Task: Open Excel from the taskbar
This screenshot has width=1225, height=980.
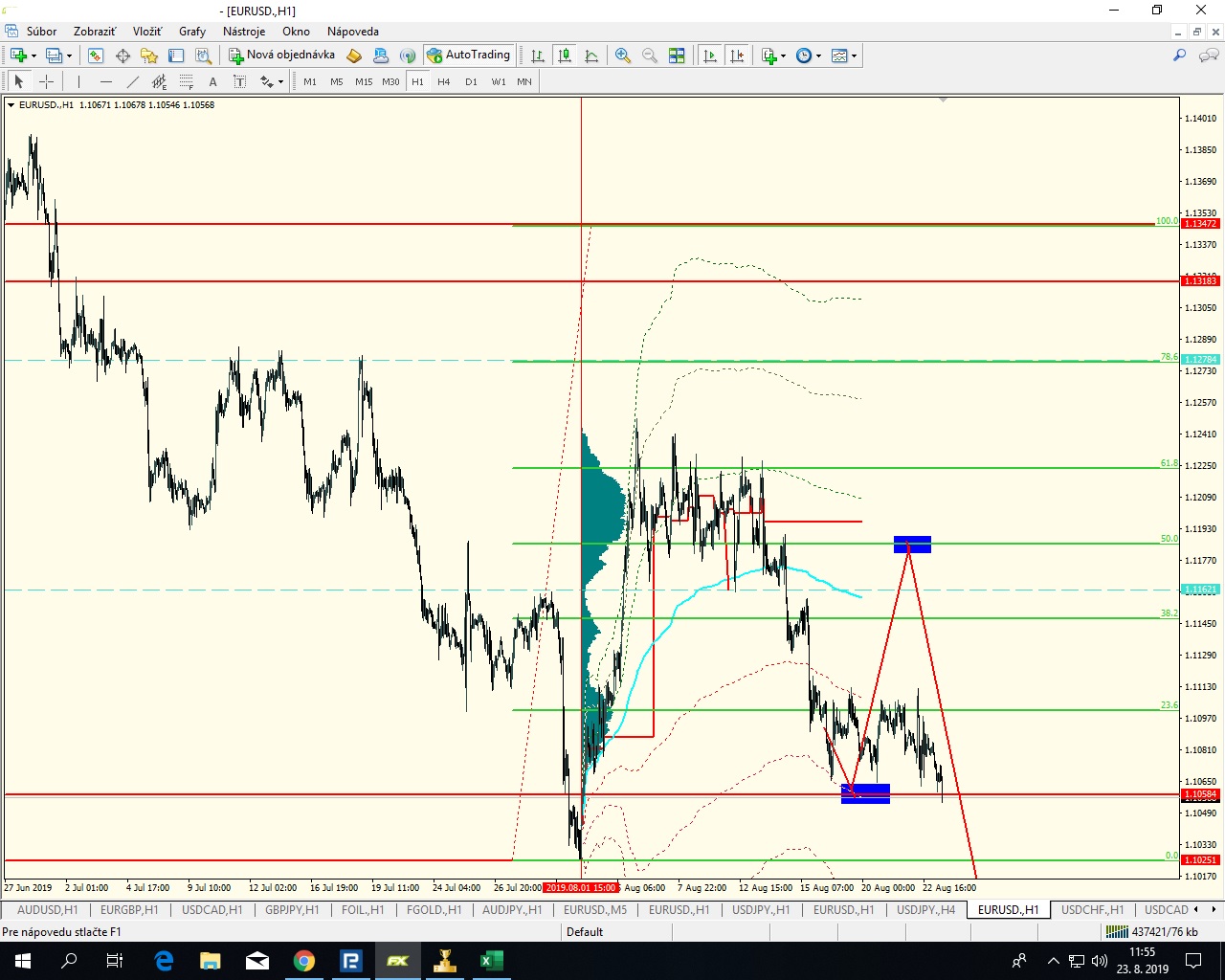Action: pyautogui.click(x=491, y=961)
